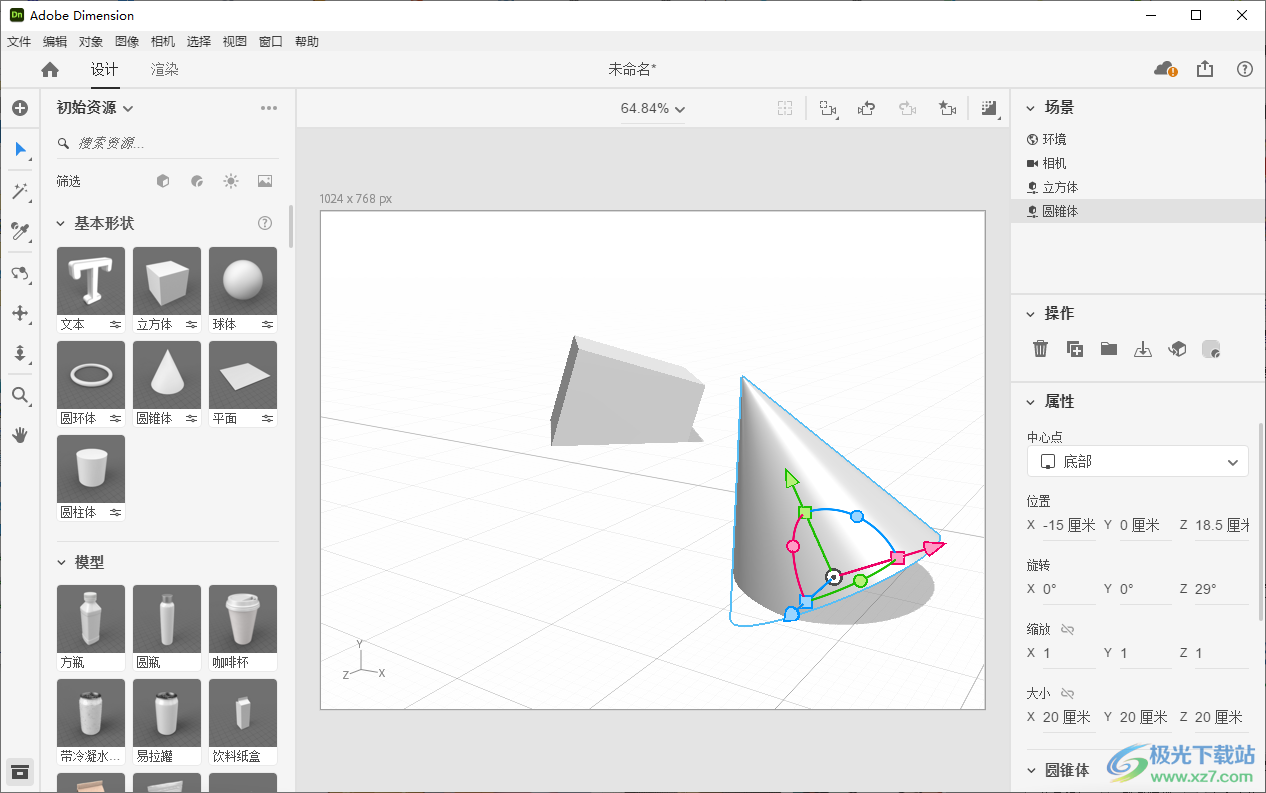The width and height of the screenshot is (1266, 793).
Task: Collapse the 场景 panel
Action: tap(1031, 107)
